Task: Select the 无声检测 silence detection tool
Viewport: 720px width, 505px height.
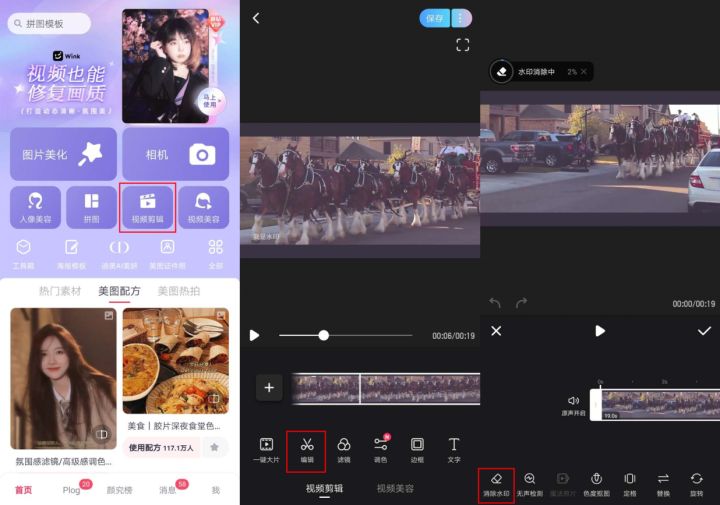Action: click(529, 485)
